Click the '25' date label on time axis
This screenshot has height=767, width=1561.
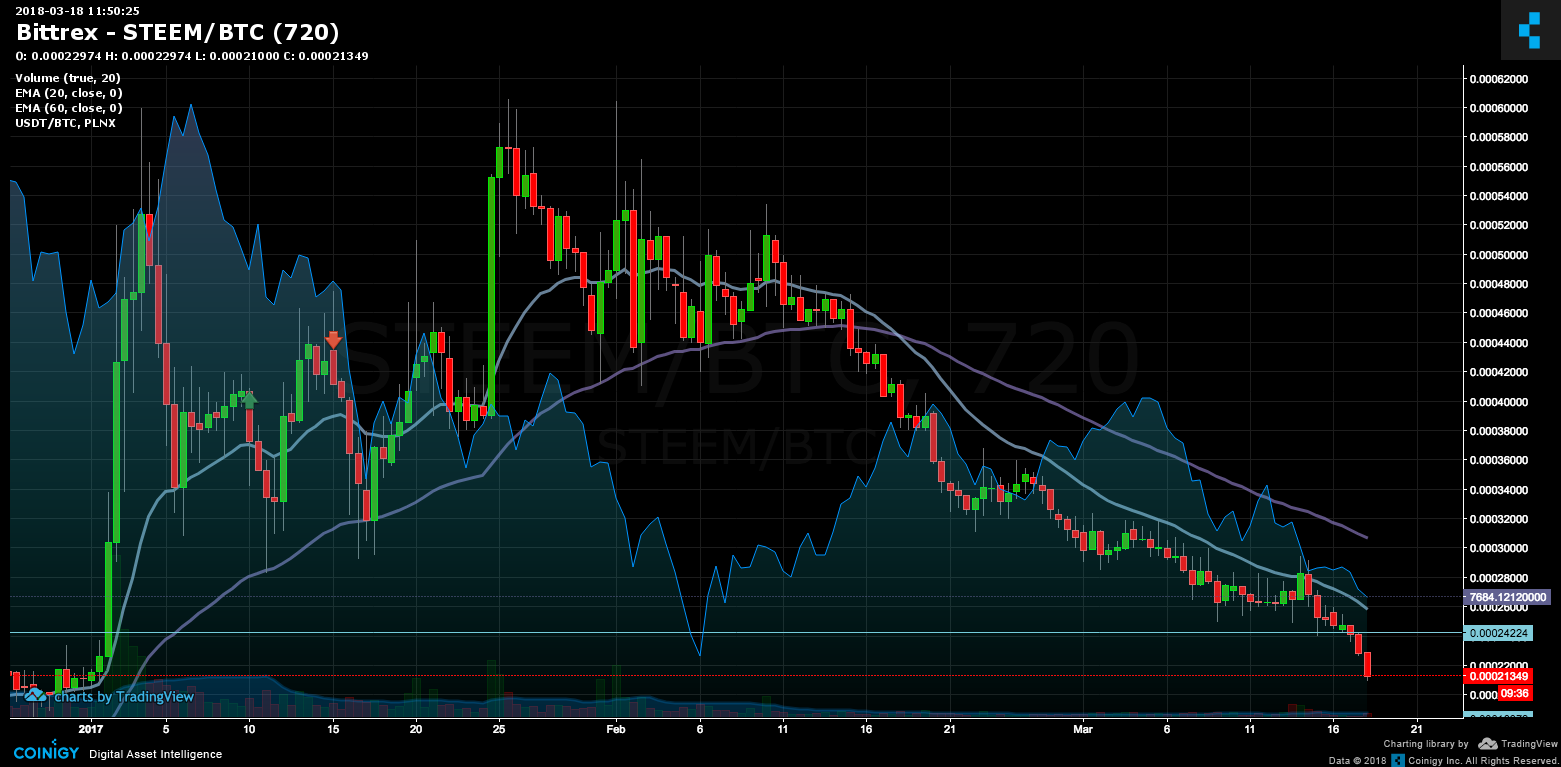[x=498, y=729]
